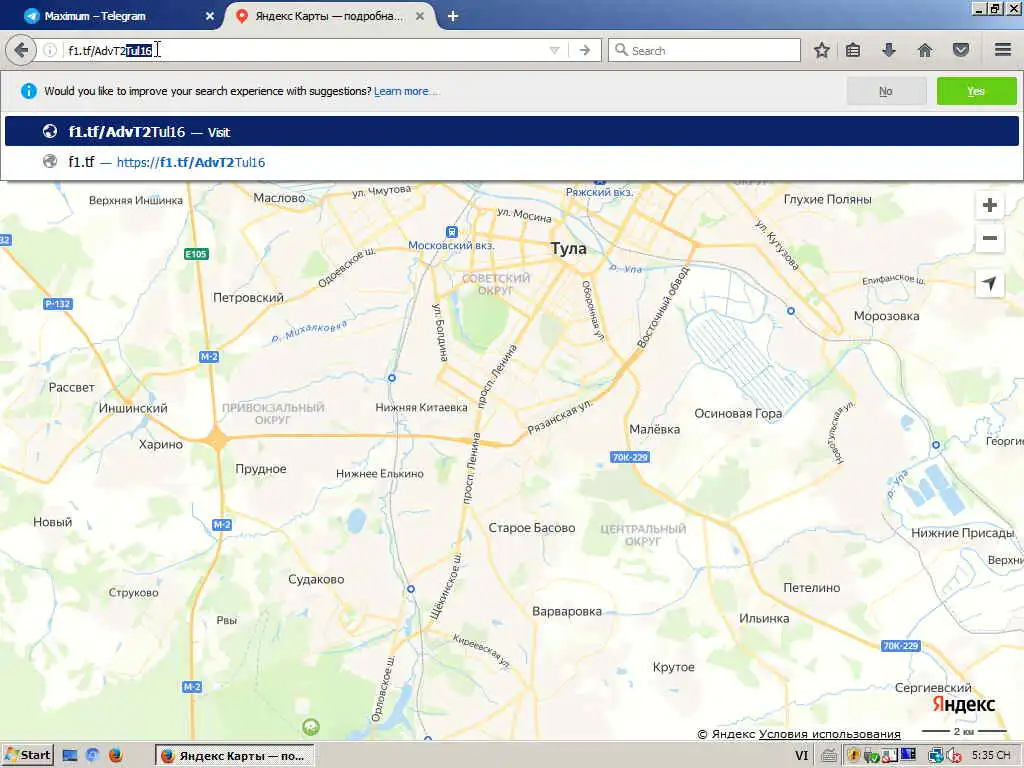Click the Firefox Search input field
1024x768 pixels.
pos(704,50)
